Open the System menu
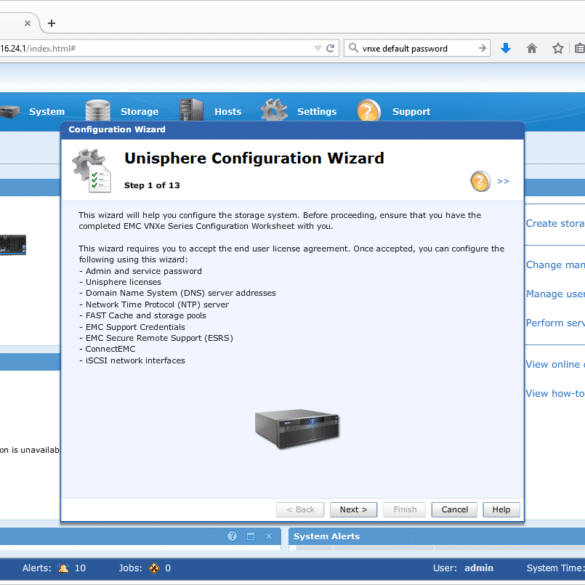 coord(47,112)
